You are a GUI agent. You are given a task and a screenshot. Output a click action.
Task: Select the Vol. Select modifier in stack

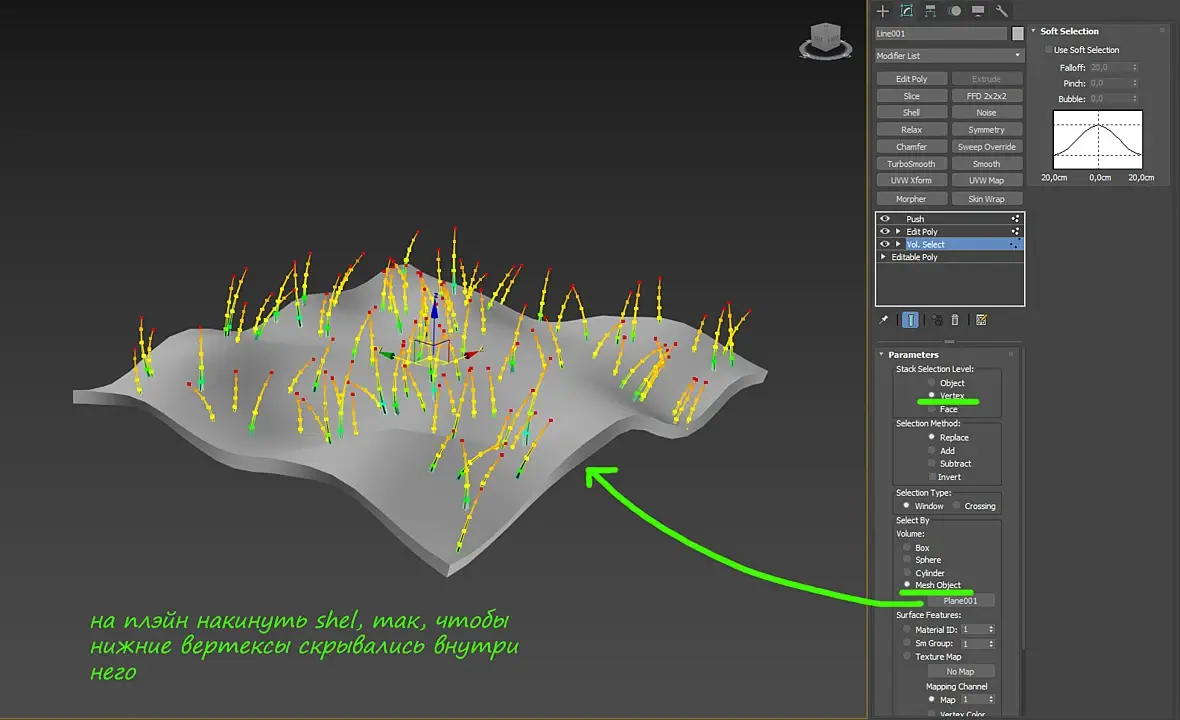[x=925, y=244]
